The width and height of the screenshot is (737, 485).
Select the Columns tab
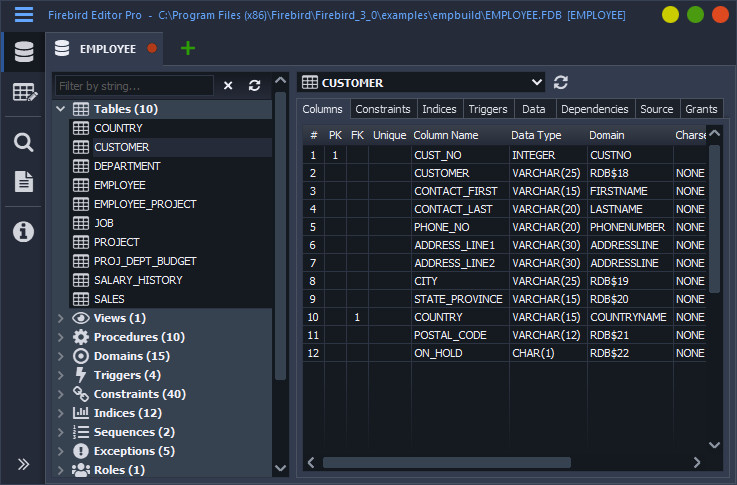point(322,109)
